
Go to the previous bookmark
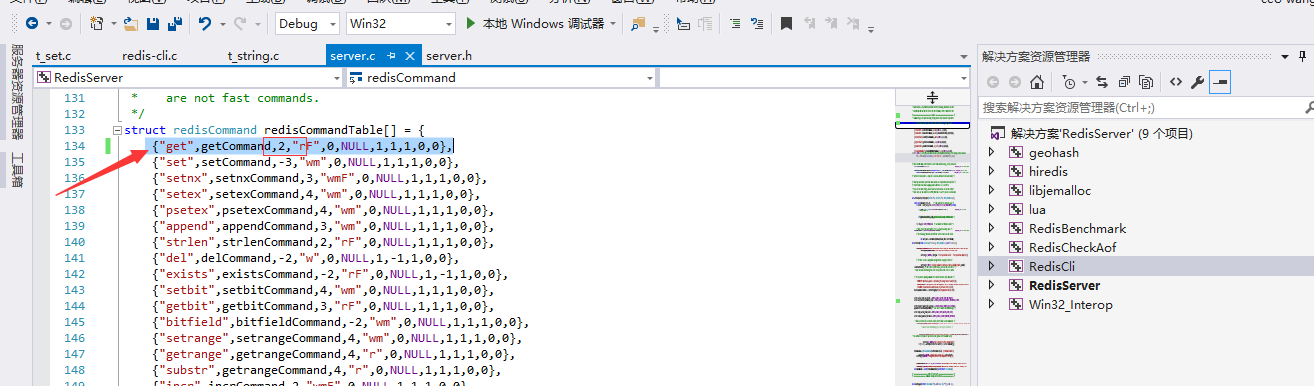click(x=810, y=23)
